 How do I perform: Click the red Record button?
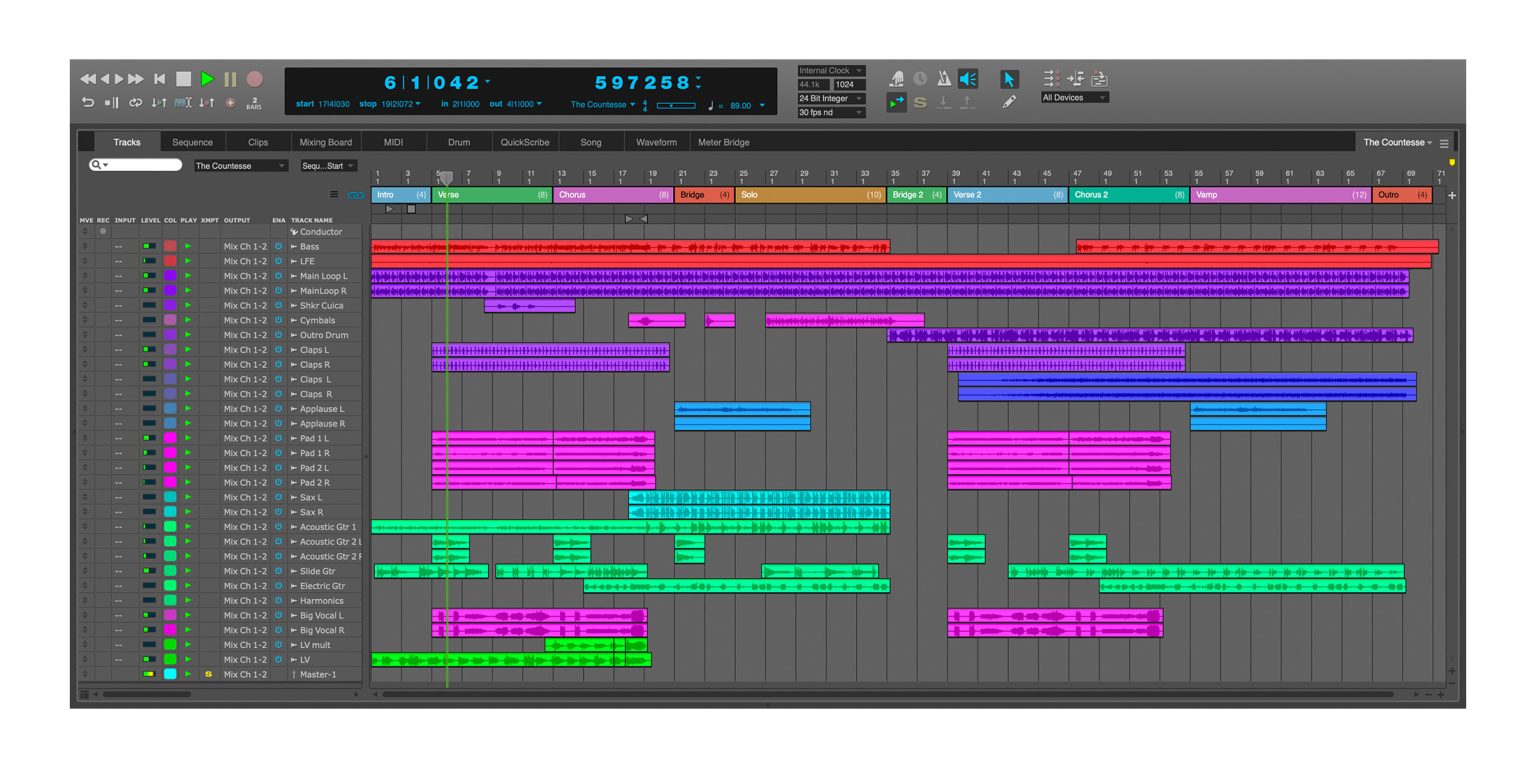tap(254, 79)
